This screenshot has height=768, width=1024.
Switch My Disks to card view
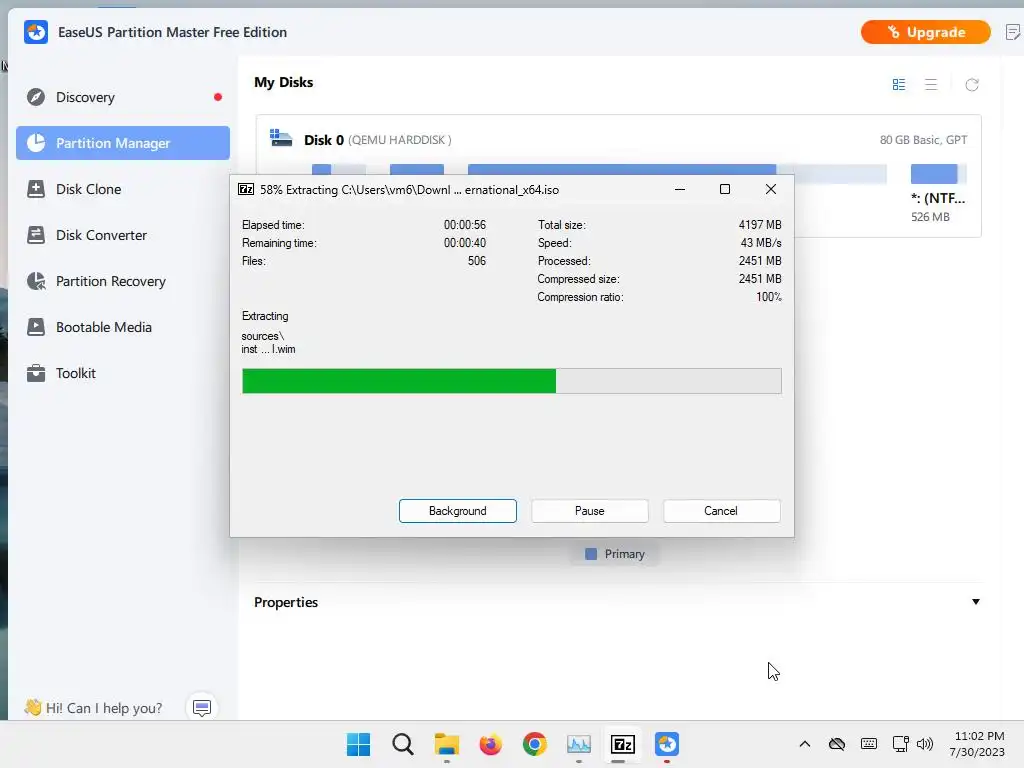tap(899, 85)
